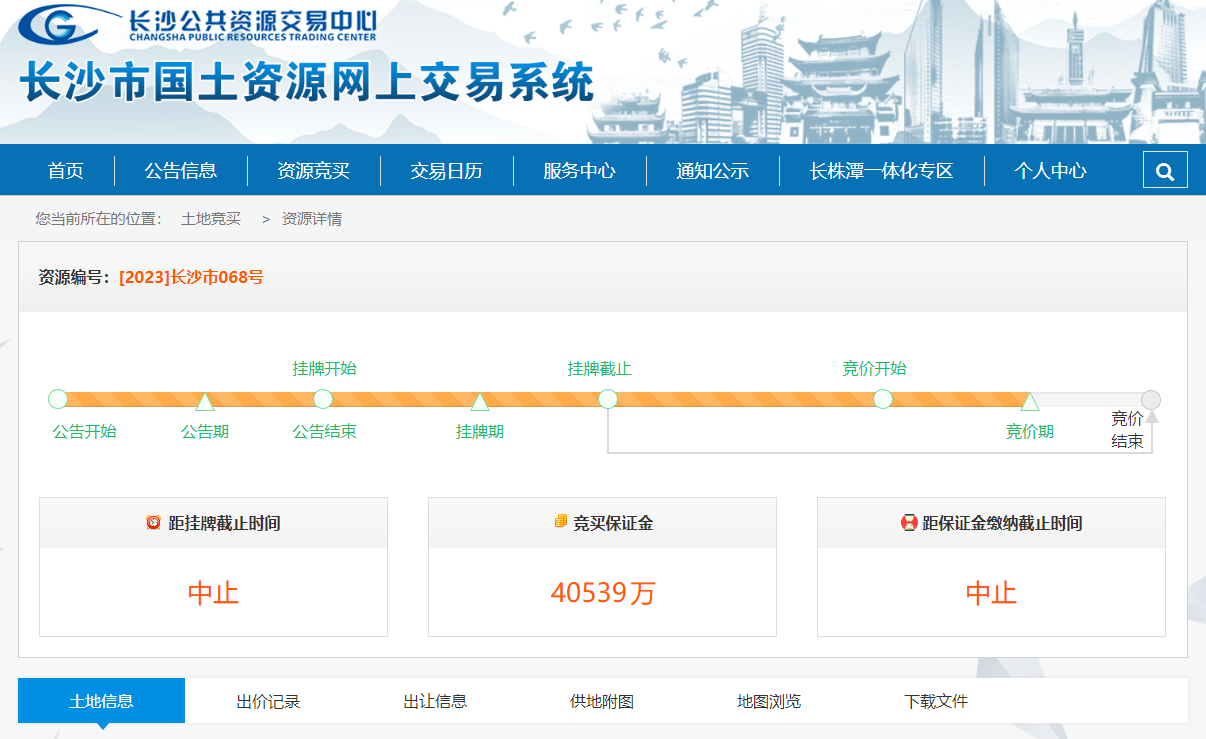Open the 首页 menu item
This screenshot has width=1206, height=739.
(66, 171)
